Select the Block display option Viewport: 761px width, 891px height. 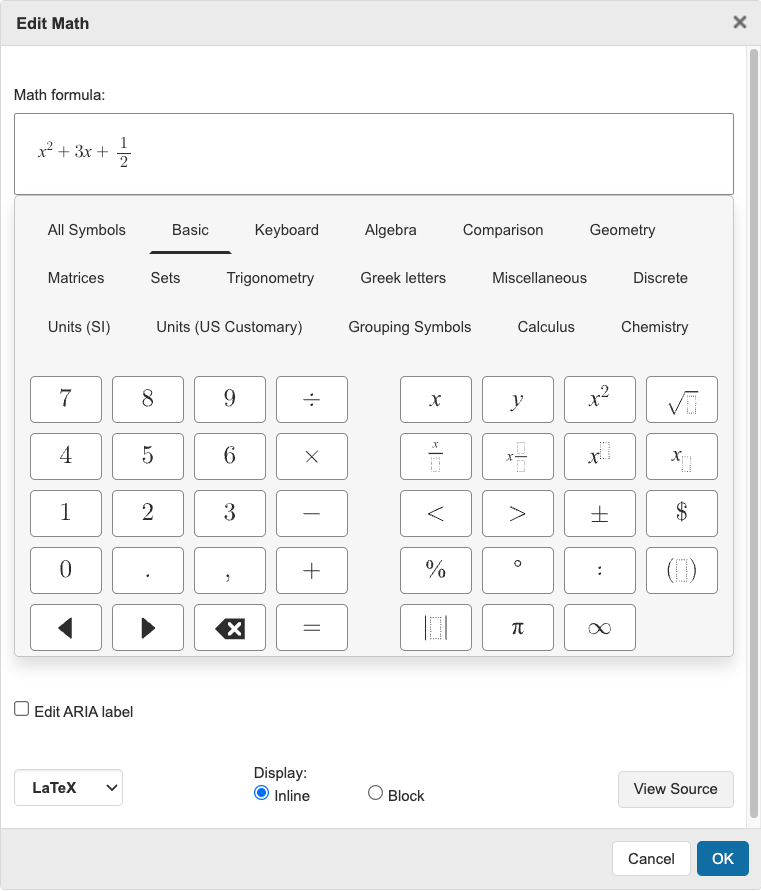375,793
